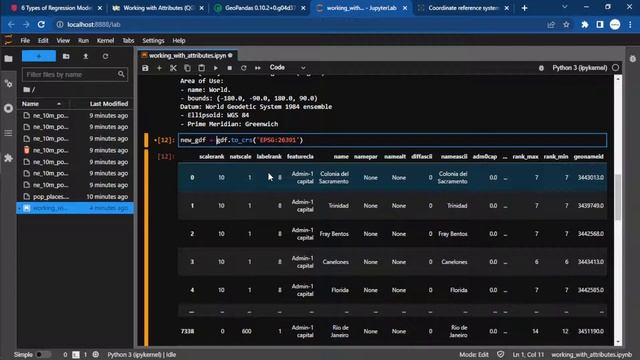640x360 pixels.
Task: Paste cell from clipboard
Action: coord(201,68)
